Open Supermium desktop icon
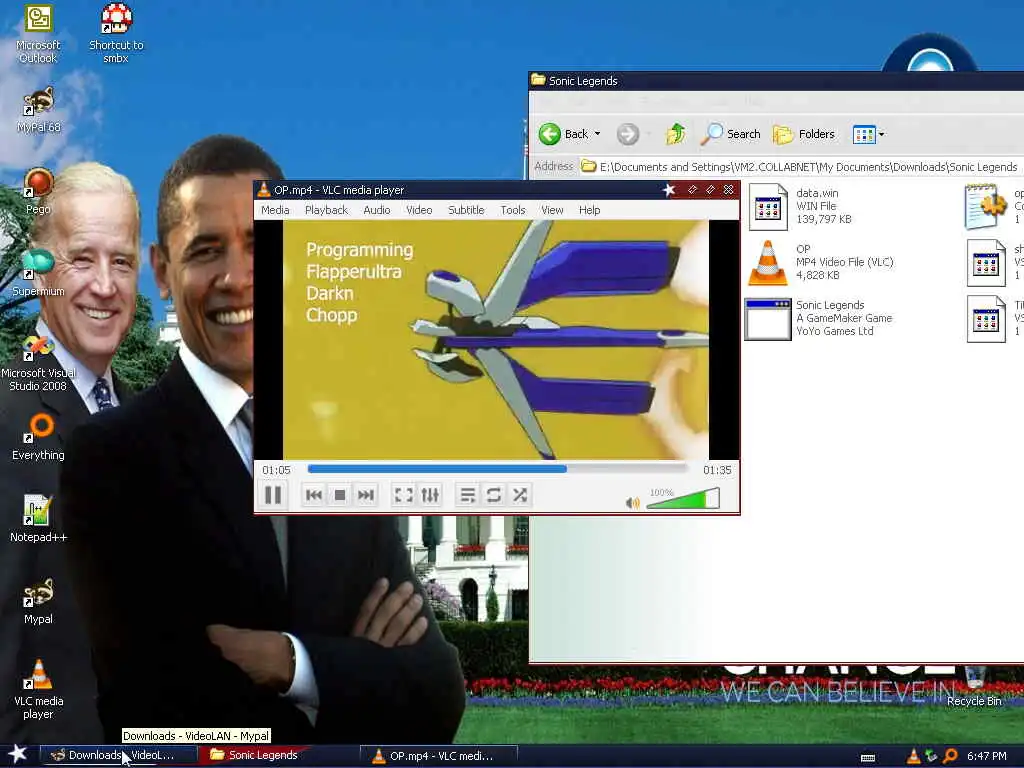This screenshot has width=1024, height=768. [38, 274]
